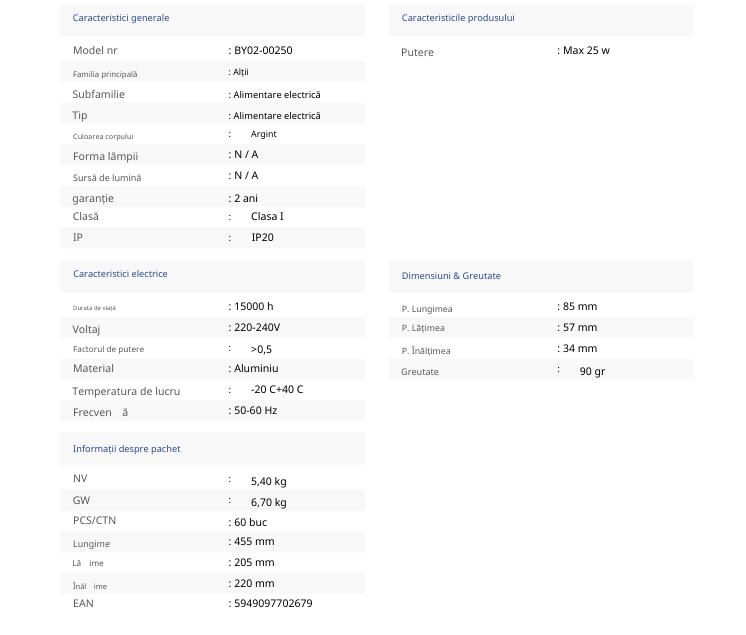Image resolution: width=746 pixels, height=635 pixels.
Task: Select the Caracteristici generale section heading
Action: 121,18
